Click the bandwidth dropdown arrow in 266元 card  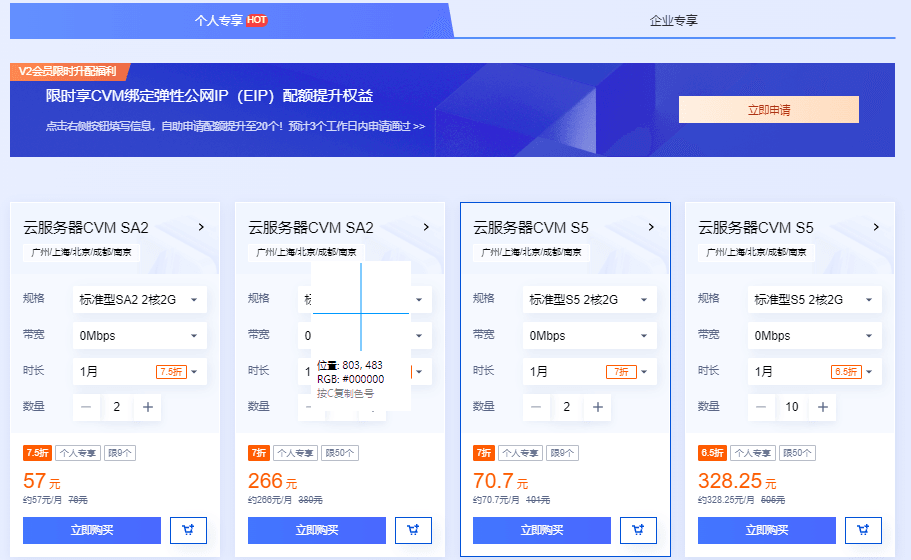(x=419, y=336)
